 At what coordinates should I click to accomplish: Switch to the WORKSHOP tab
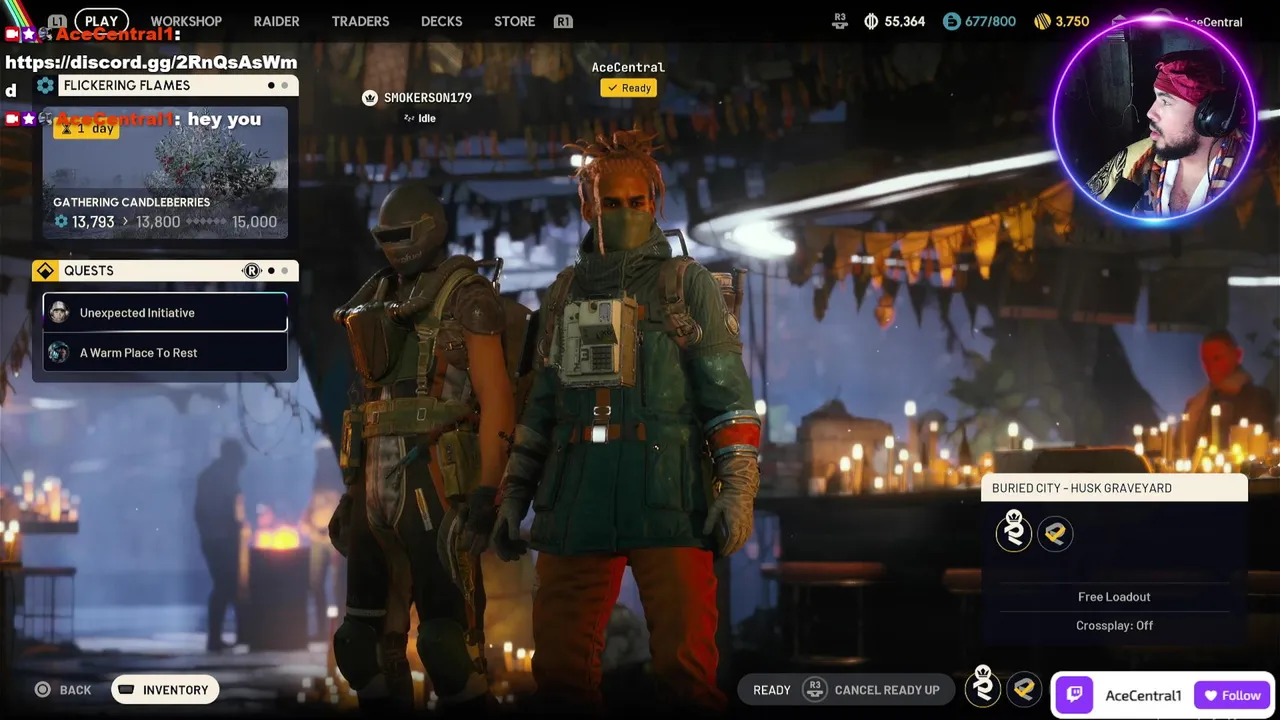pyautogui.click(x=186, y=21)
